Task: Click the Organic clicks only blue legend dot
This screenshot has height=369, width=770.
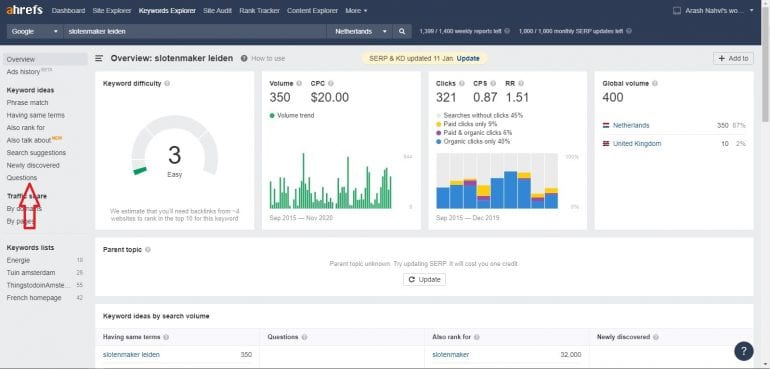Action: (x=438, y=142)
